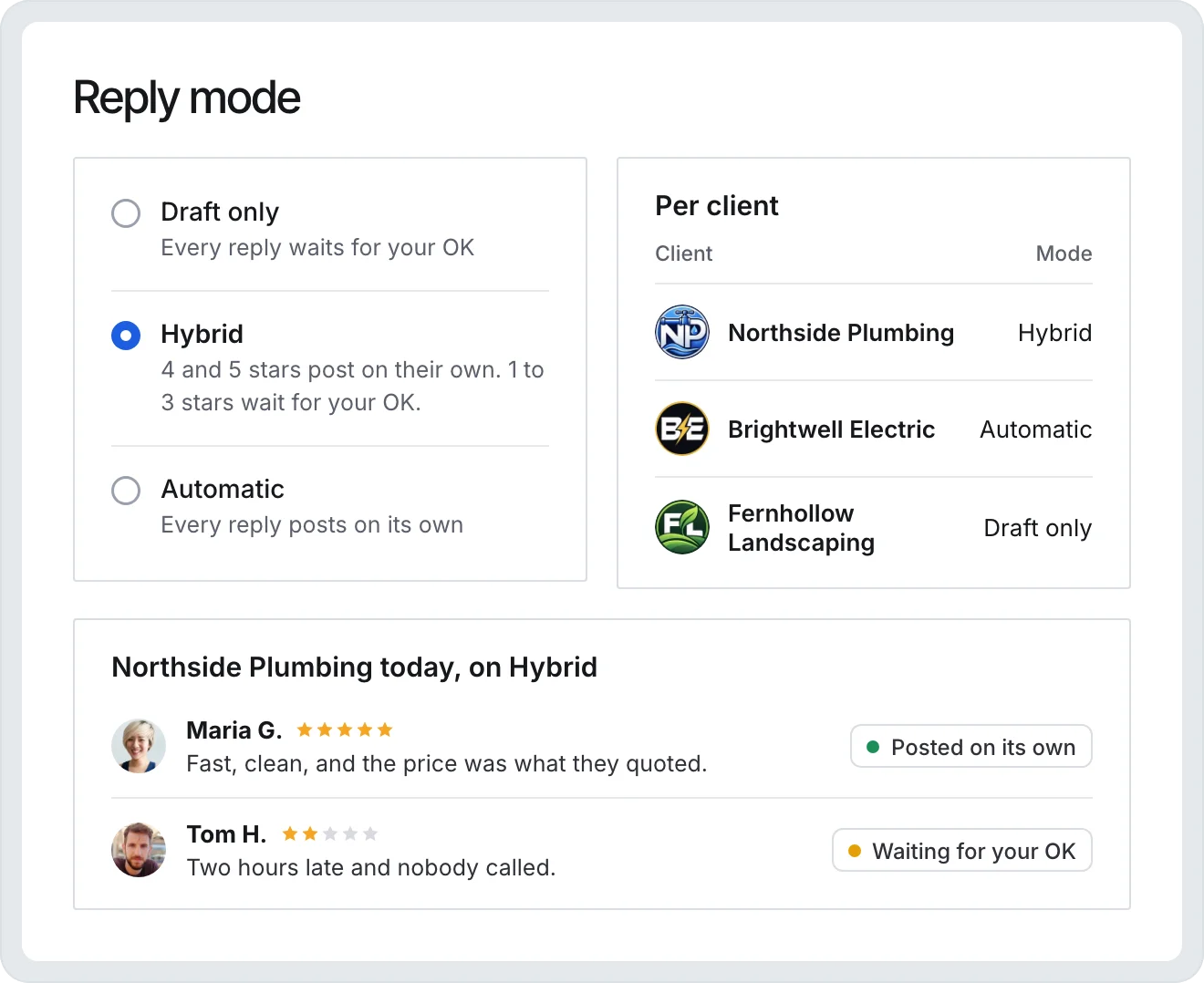Click Maria G.'s five-star rating
Viewport: 1204px width, 983px height.
(345, 729)
